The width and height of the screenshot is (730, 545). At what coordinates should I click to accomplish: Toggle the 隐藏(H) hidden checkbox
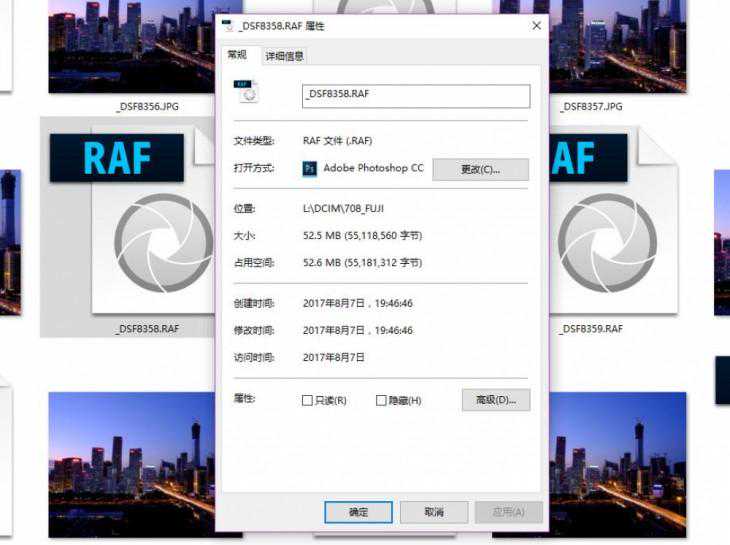pos(381,401)
